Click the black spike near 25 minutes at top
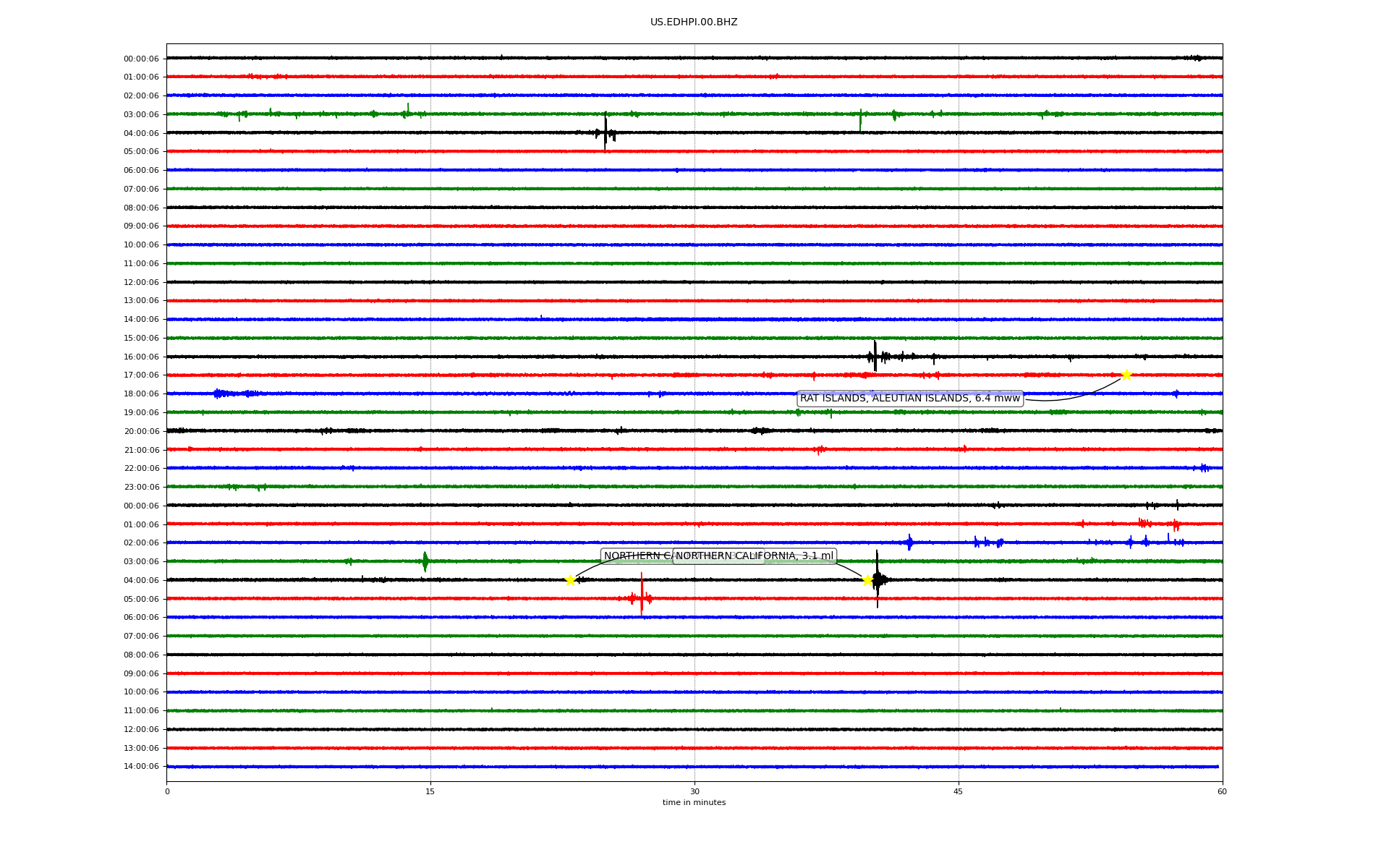The width and height of the screenshot is (1389, 868). click(x=606, y=132)
